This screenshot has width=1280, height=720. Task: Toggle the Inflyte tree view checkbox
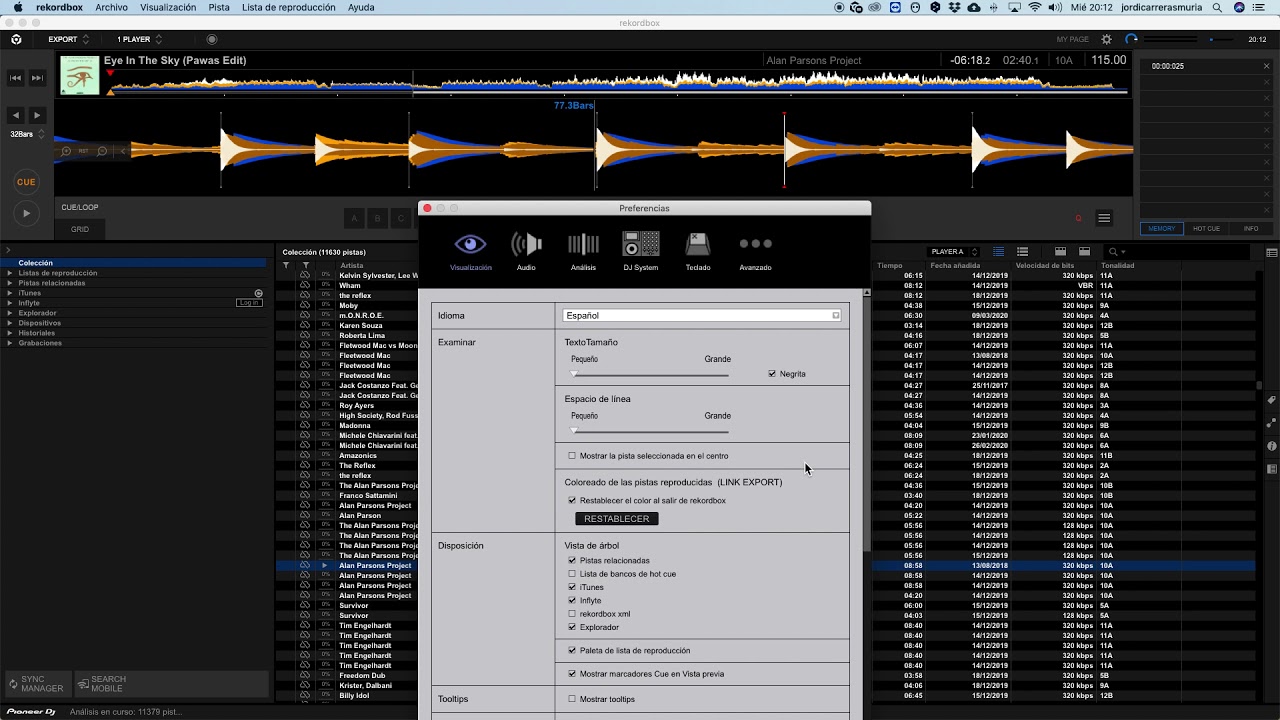[572, 600]
